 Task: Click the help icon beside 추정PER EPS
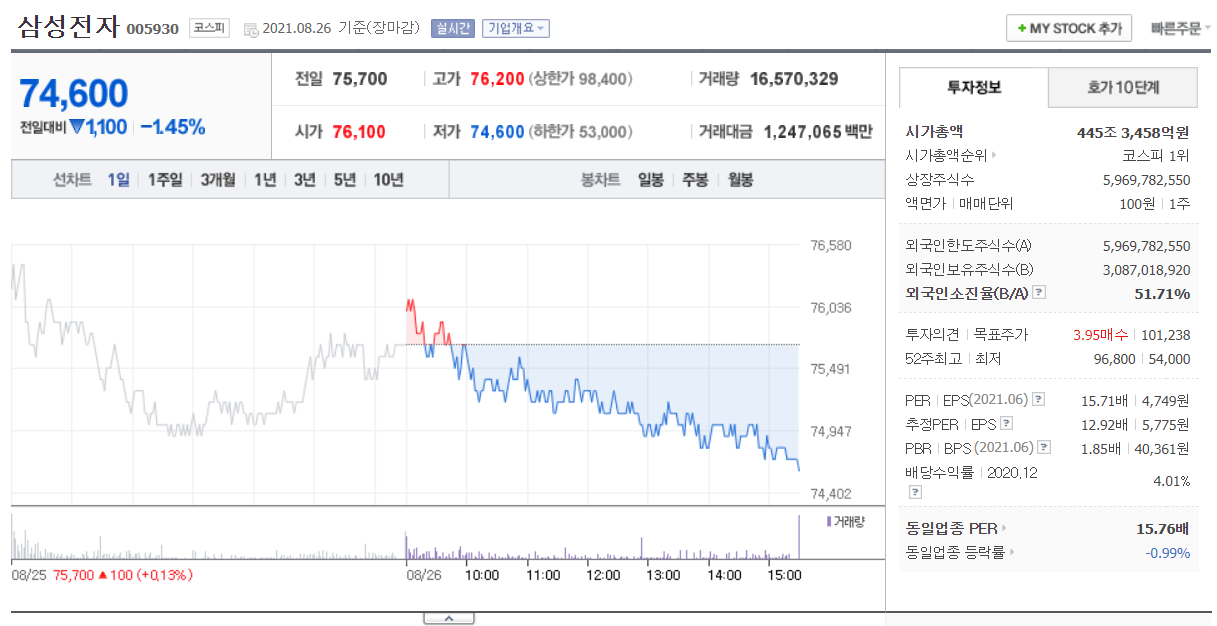coord(1005,424)
